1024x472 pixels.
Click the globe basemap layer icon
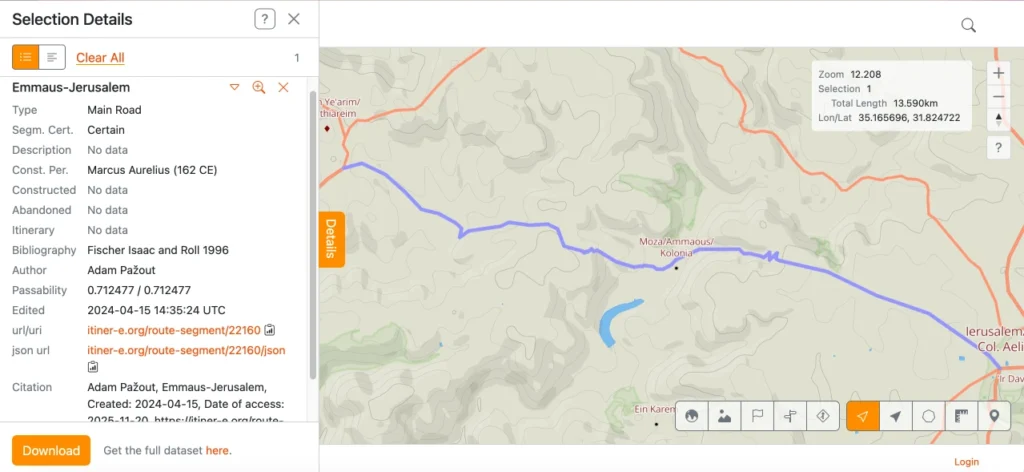click(691, 416)
